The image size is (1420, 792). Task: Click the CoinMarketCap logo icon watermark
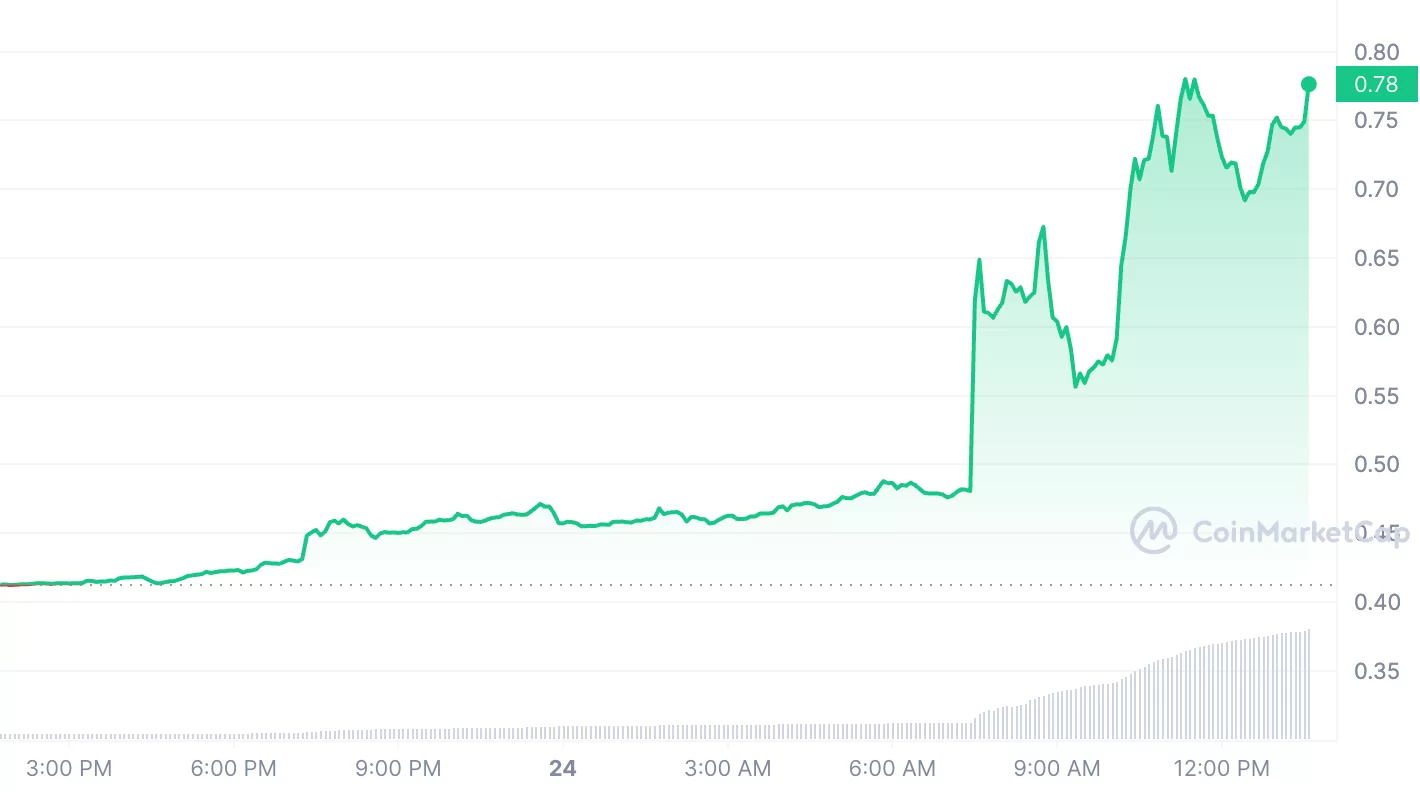(x=1153, y=531)
